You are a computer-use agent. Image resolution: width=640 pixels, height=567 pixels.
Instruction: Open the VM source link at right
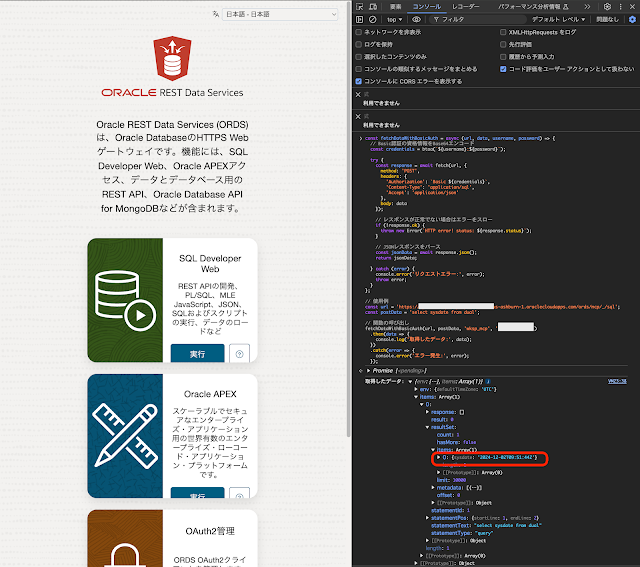point(617,381)
